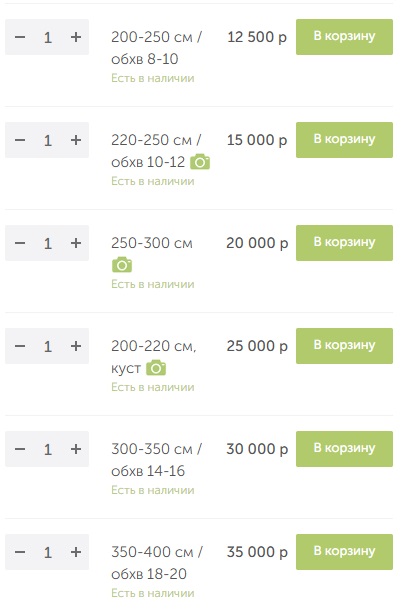This screenshot has height=611, width=402.
Task: Increase quantity for 30 000 р item
Action: pos(76,449)
